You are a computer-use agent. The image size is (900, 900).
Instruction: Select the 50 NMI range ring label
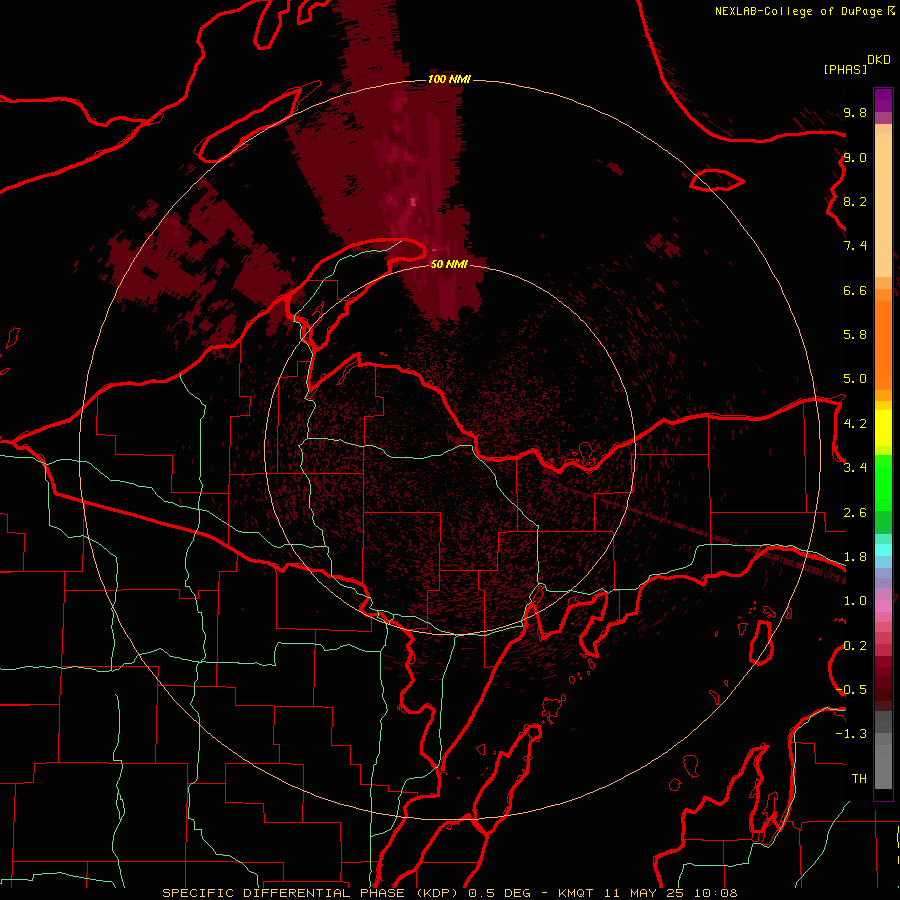(x=449, y=264)
